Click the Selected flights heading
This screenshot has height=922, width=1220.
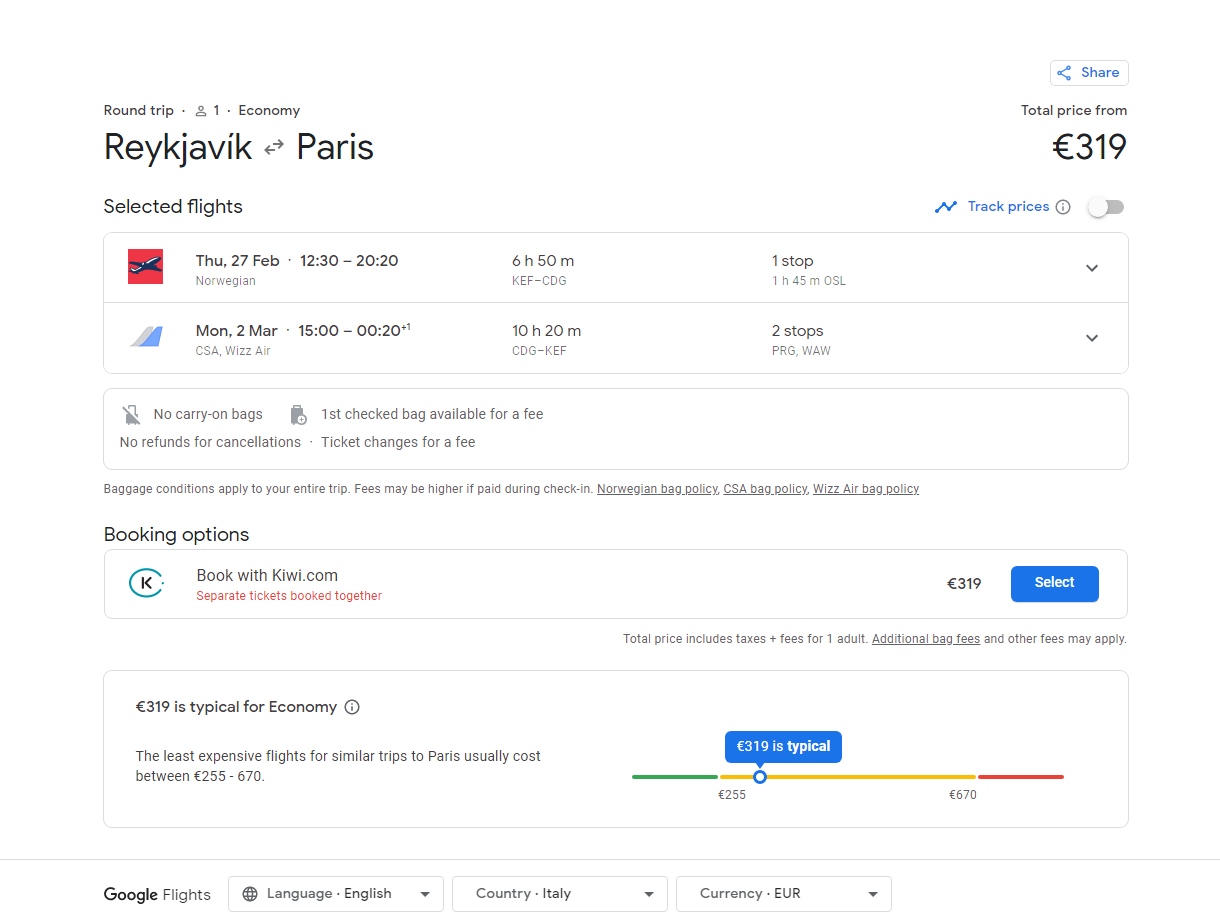(173, 207)
